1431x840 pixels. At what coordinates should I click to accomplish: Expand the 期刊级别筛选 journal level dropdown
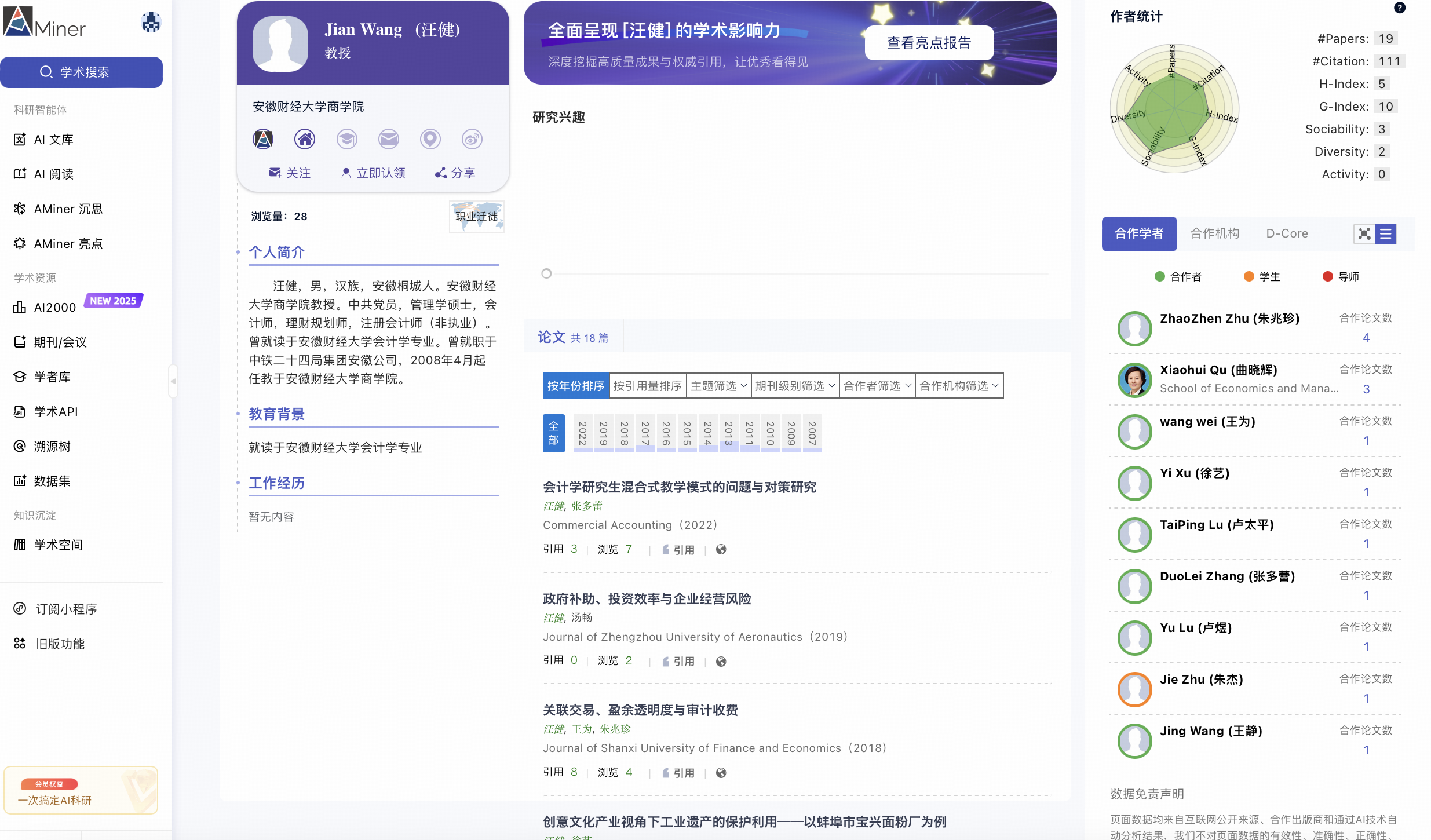(x=794, y=386)
